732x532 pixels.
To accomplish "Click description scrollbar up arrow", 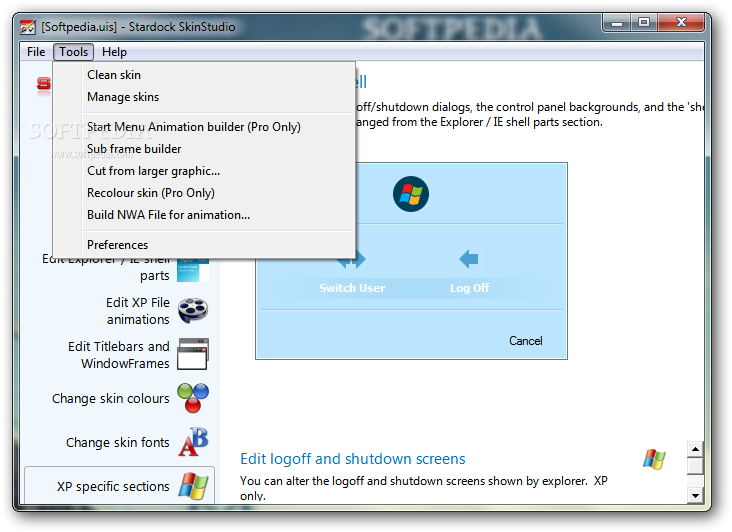I will (695, 449).
